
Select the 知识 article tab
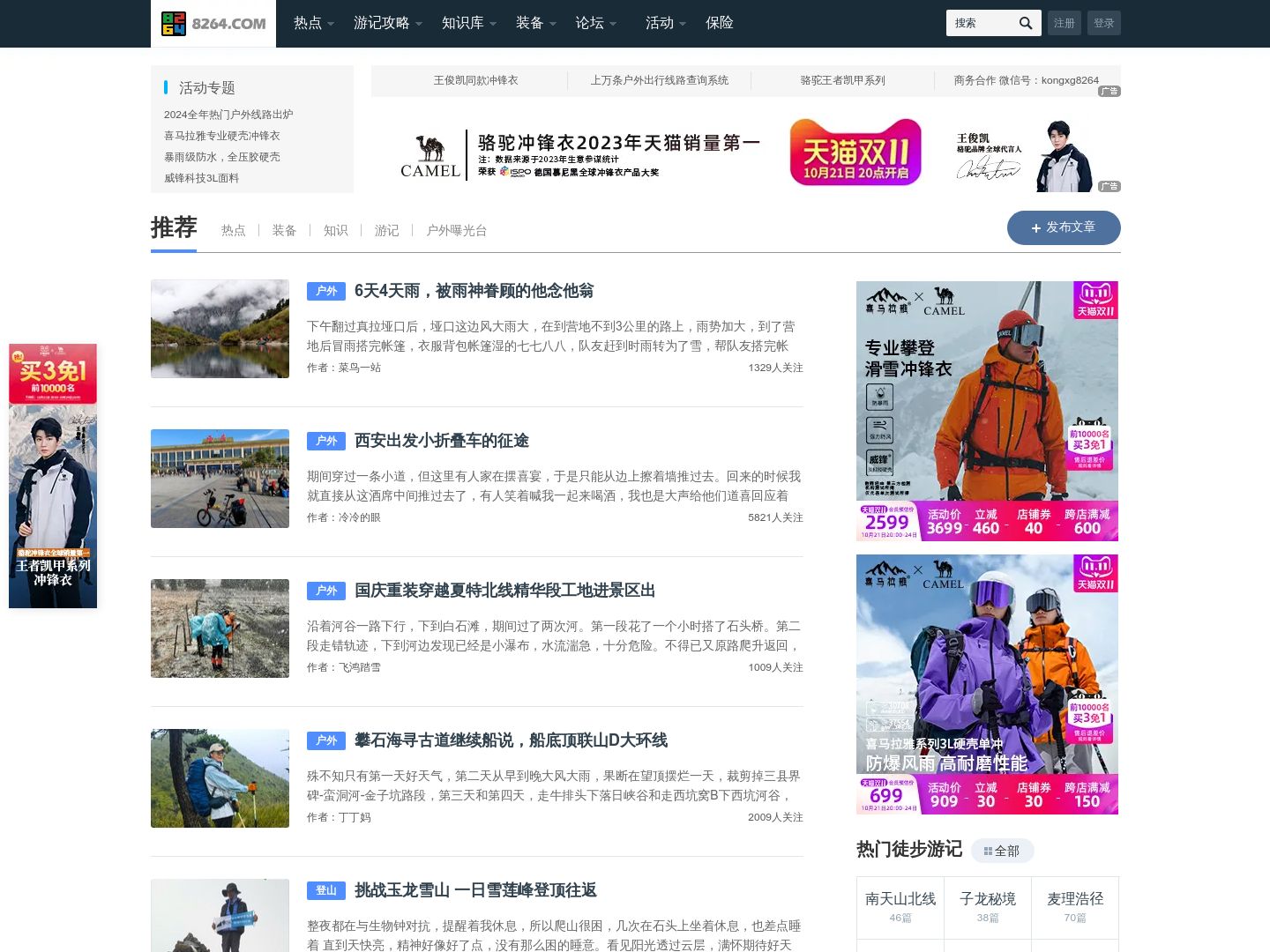click(x=335, y=231)
